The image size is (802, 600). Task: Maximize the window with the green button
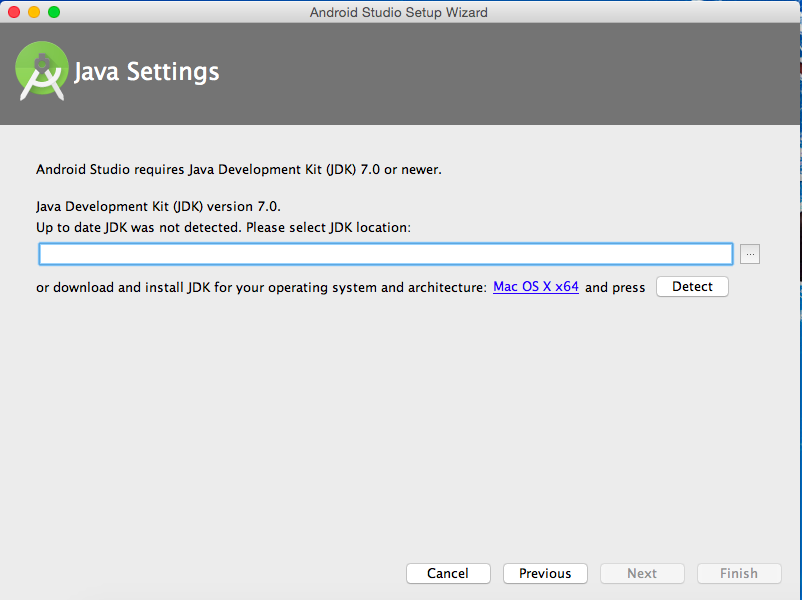tap(54, 12)
